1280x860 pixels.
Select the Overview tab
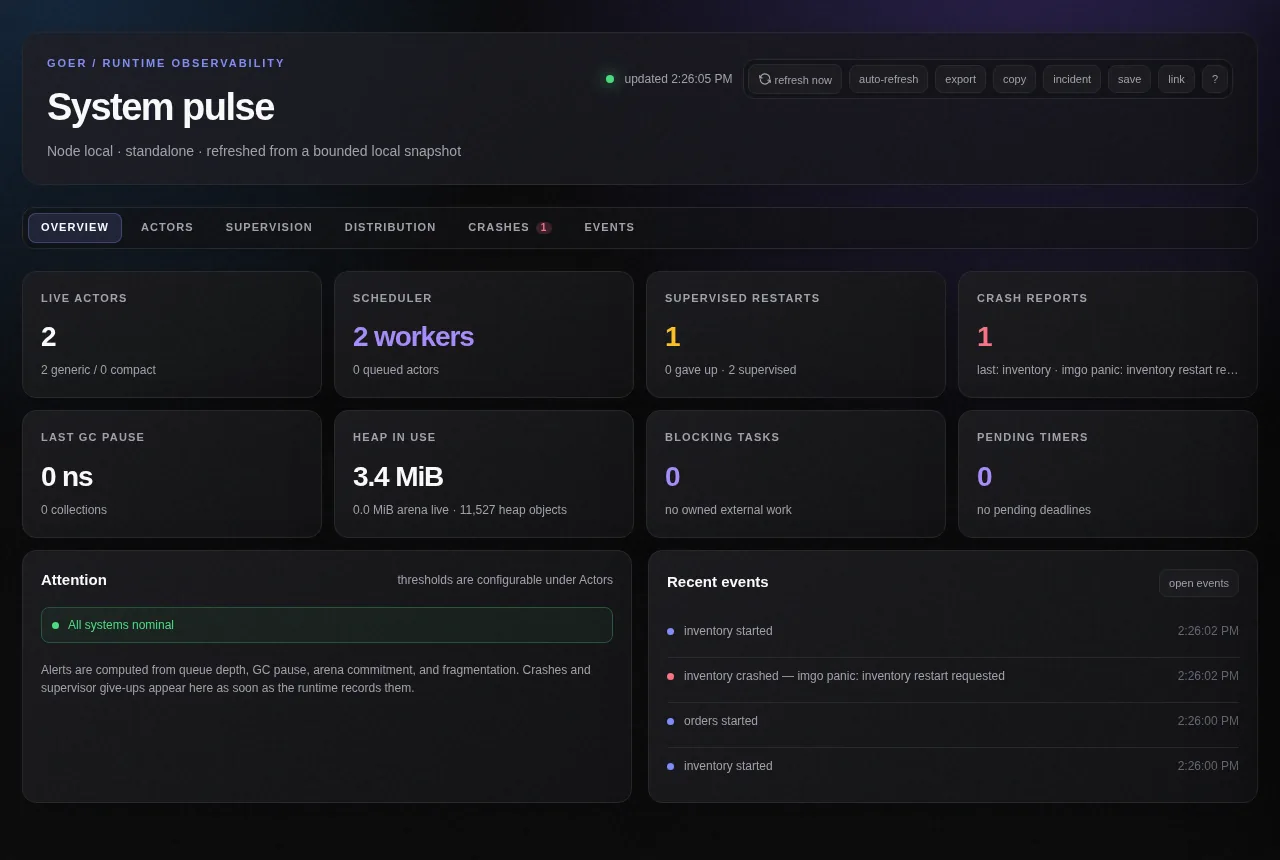tap(75, 228)
